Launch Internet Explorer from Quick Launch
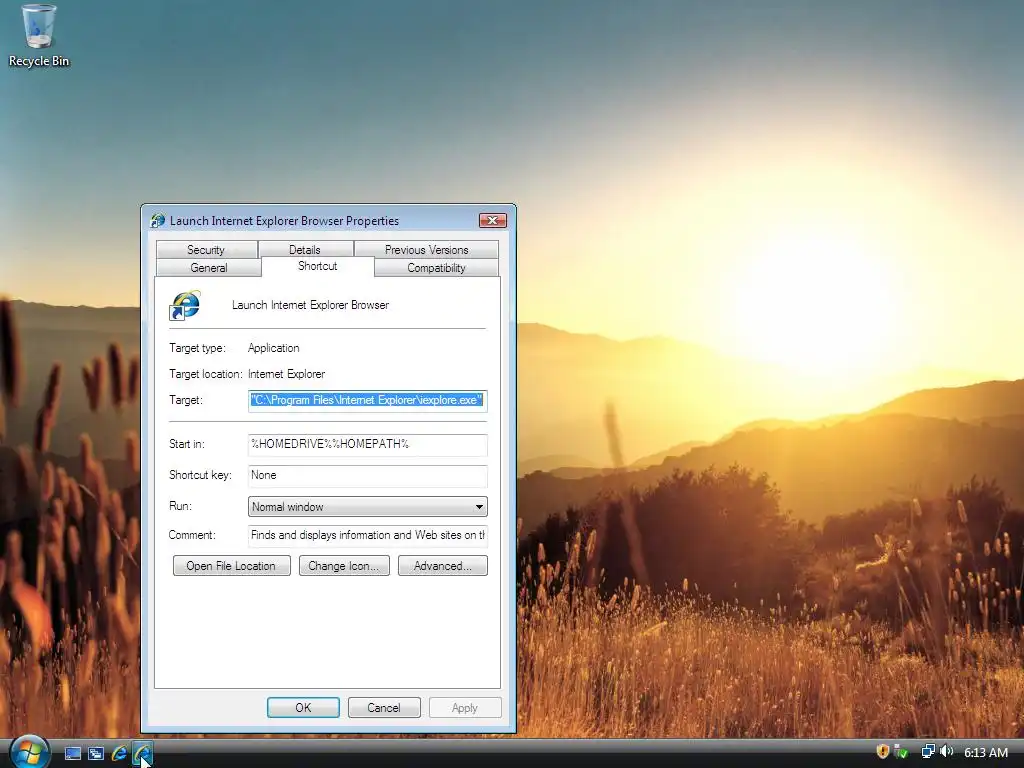 pos(119,753)
